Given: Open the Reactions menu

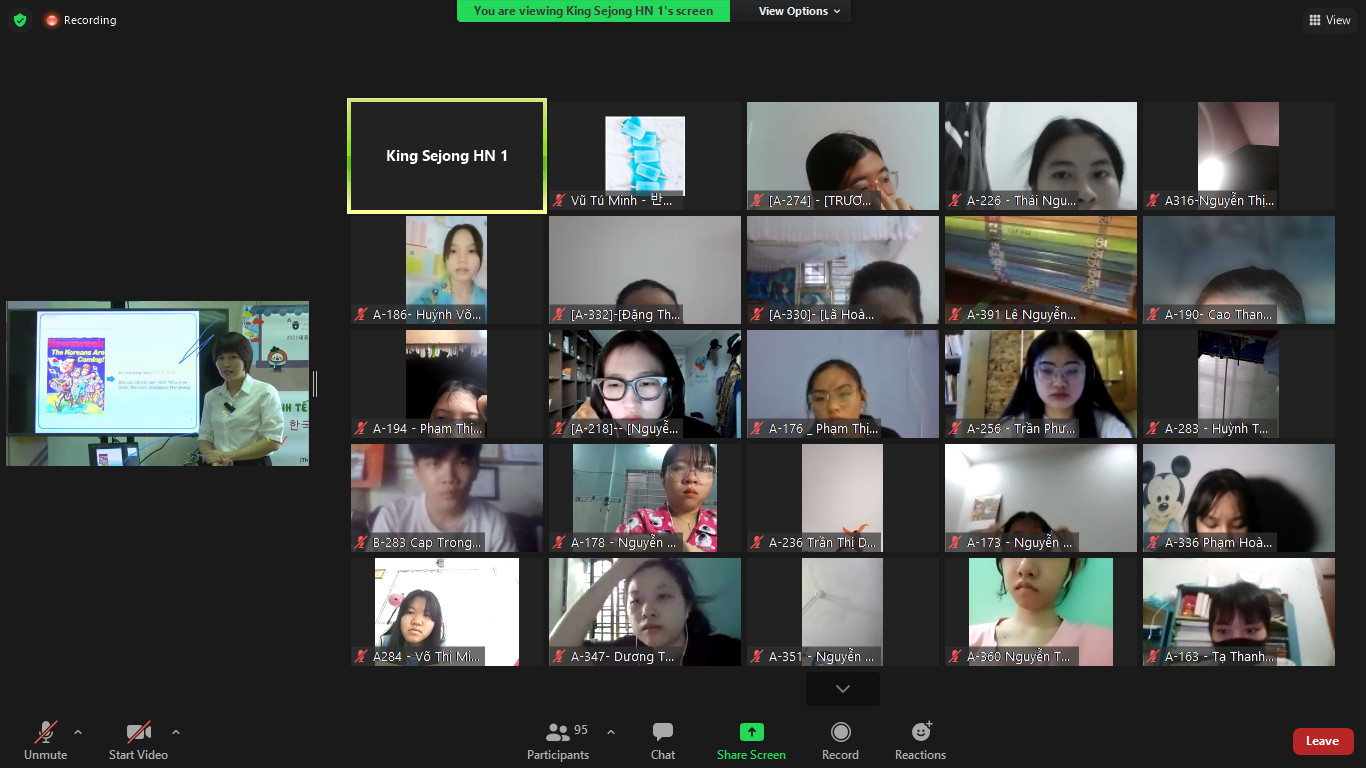Looking at the screenshot, I should (x=920, y=740).
